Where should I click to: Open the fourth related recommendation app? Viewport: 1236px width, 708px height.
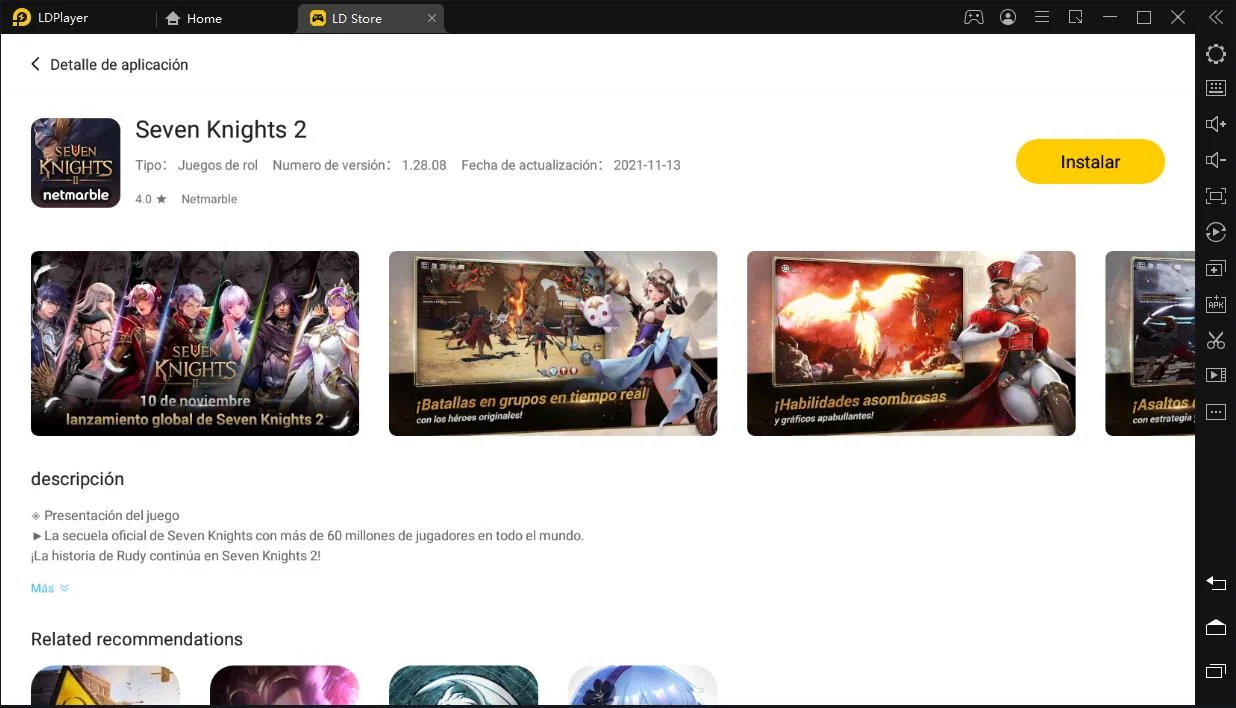tap(642, 686)
